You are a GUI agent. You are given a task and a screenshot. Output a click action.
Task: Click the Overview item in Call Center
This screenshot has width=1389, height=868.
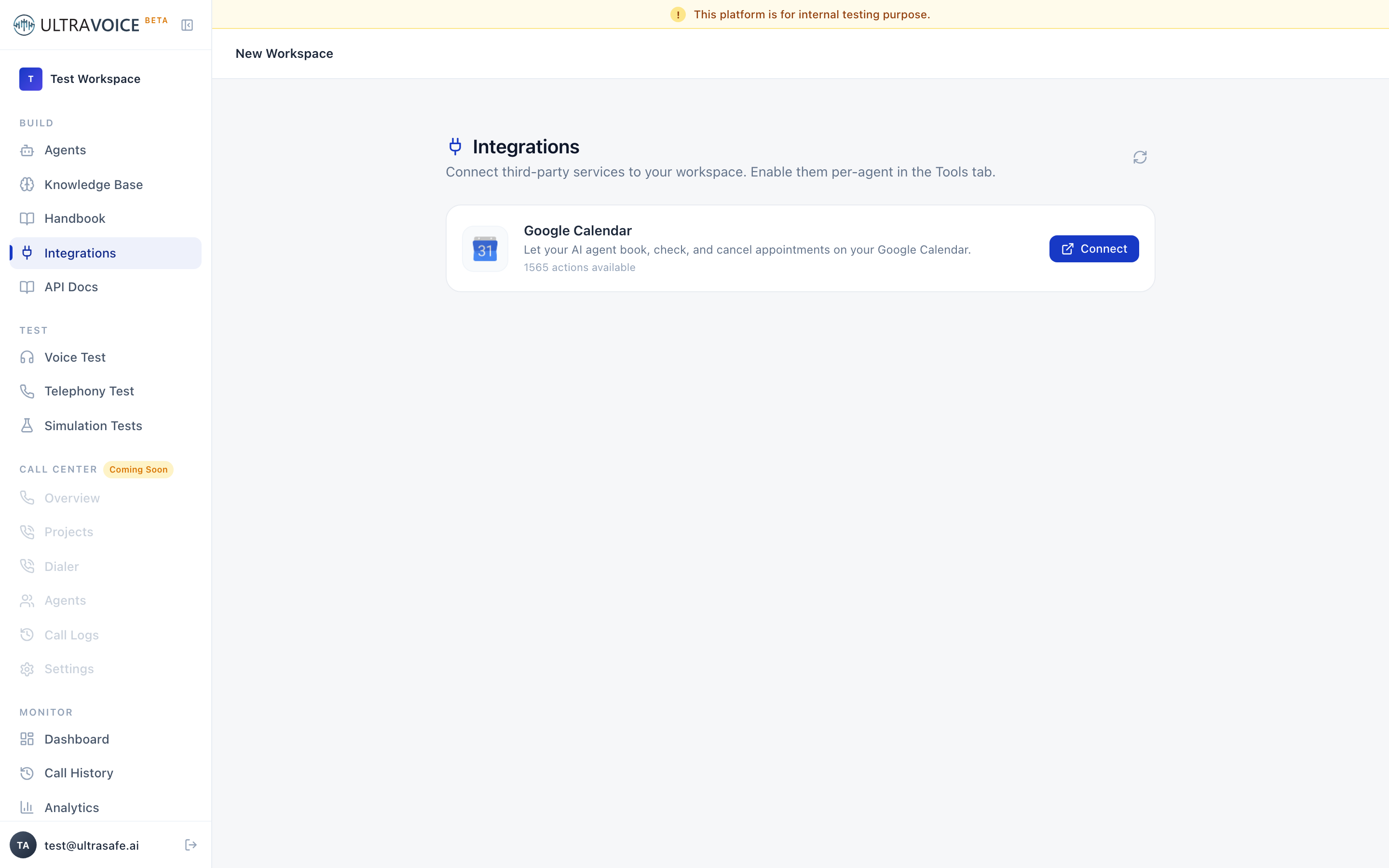106,498
